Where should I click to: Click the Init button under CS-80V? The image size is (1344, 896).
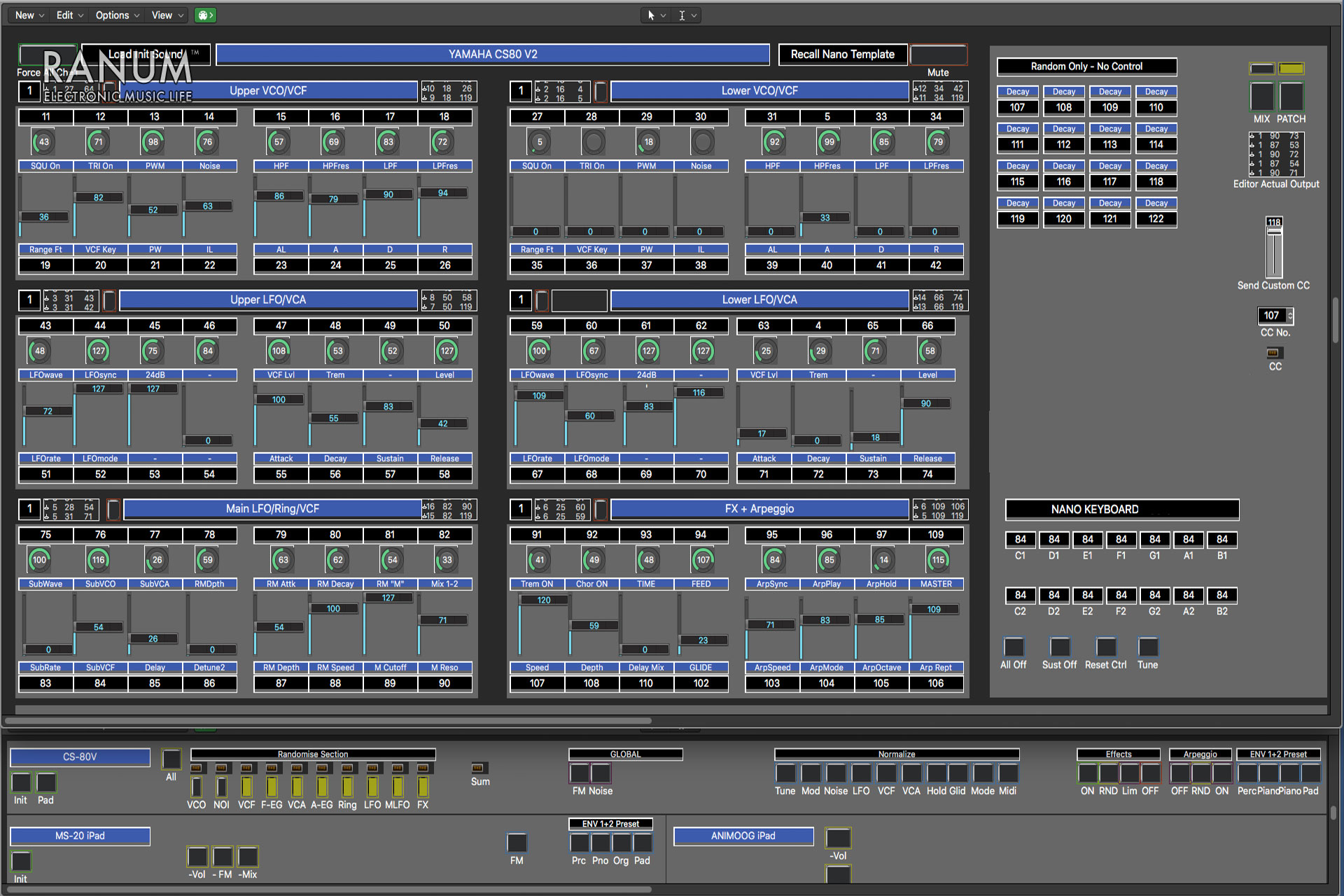21,783
